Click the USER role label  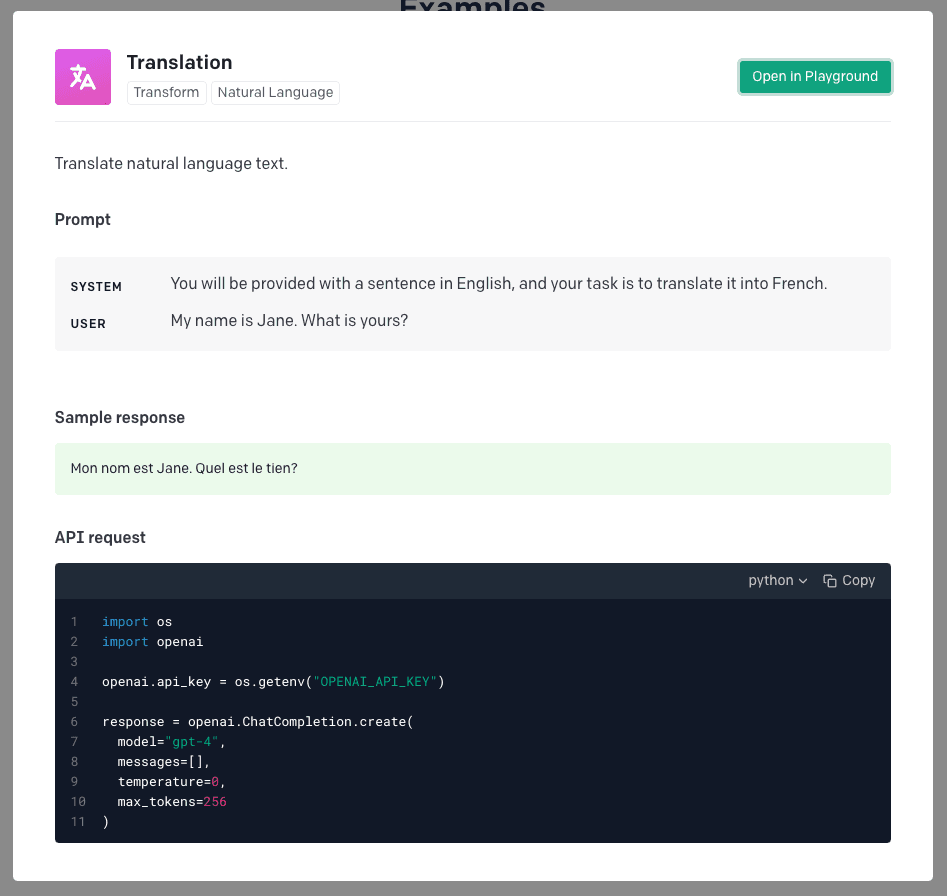click(x=88, y=324)
